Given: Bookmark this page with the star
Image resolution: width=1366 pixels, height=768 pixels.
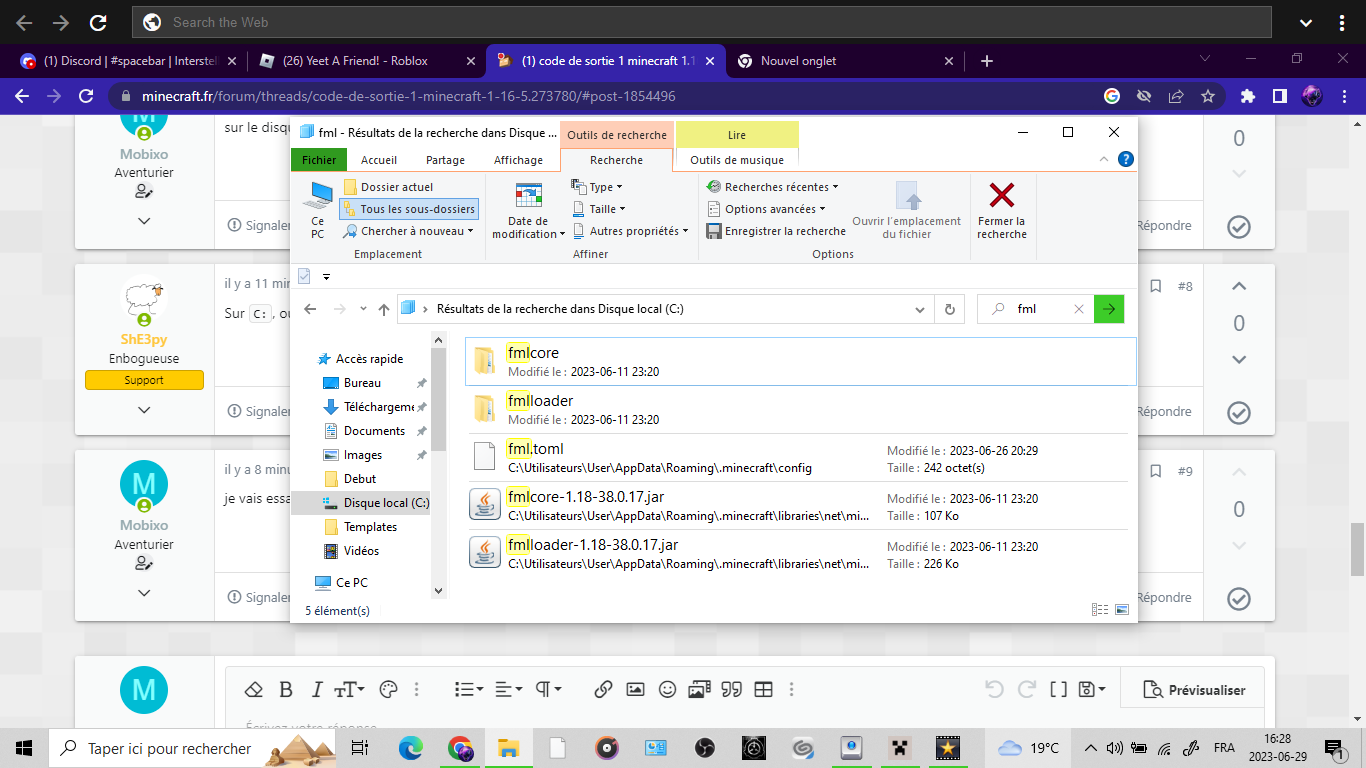Looking at the screenshot, I should click(x=1208, y=96).
